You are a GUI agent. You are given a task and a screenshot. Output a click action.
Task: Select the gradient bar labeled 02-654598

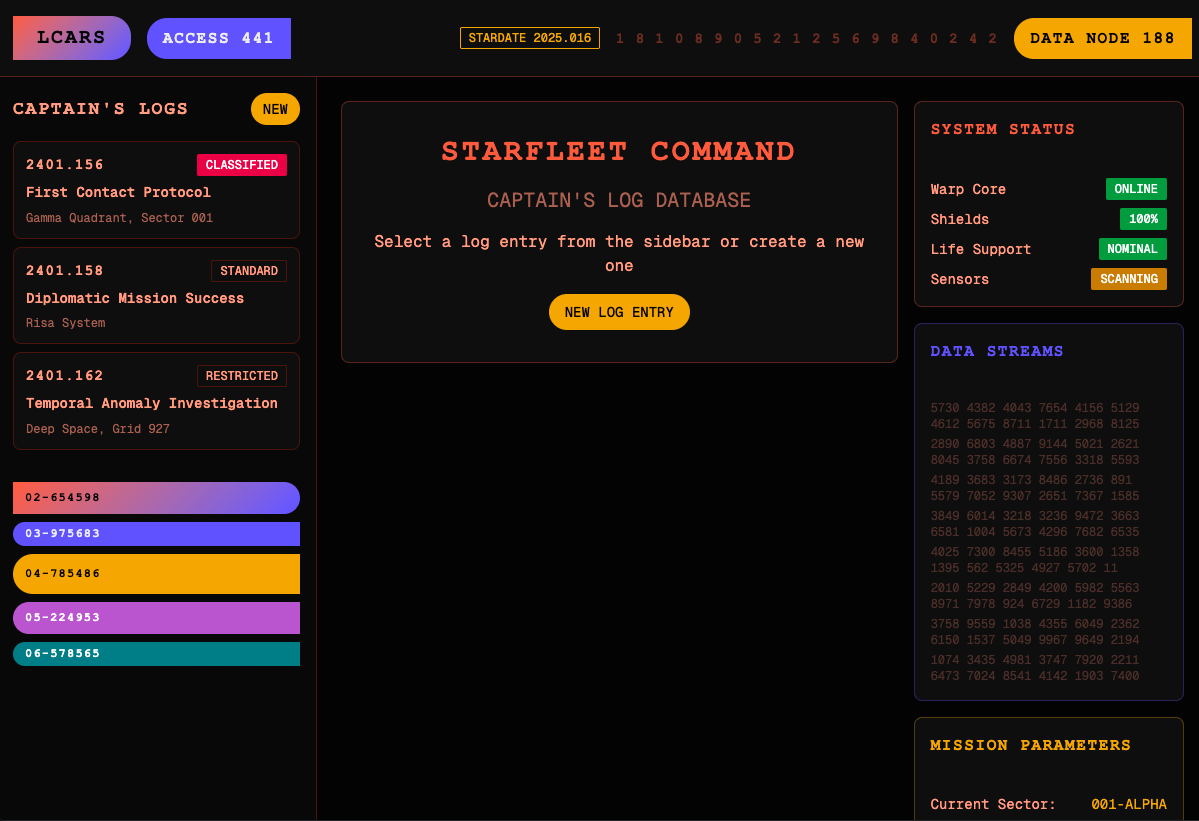tap(156, 498)
